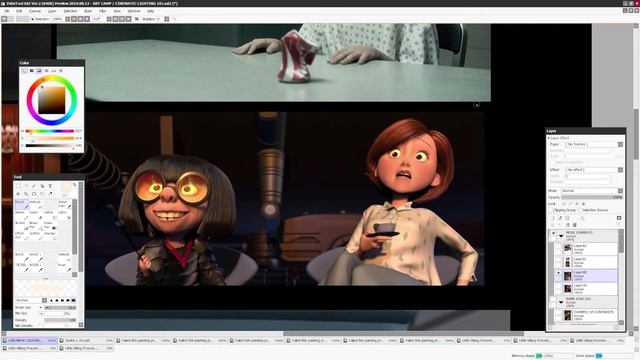This screenshot has height=360, width=640.
Task: Select the Layer 40 thumbnail
Action: [x=567, y=276]
